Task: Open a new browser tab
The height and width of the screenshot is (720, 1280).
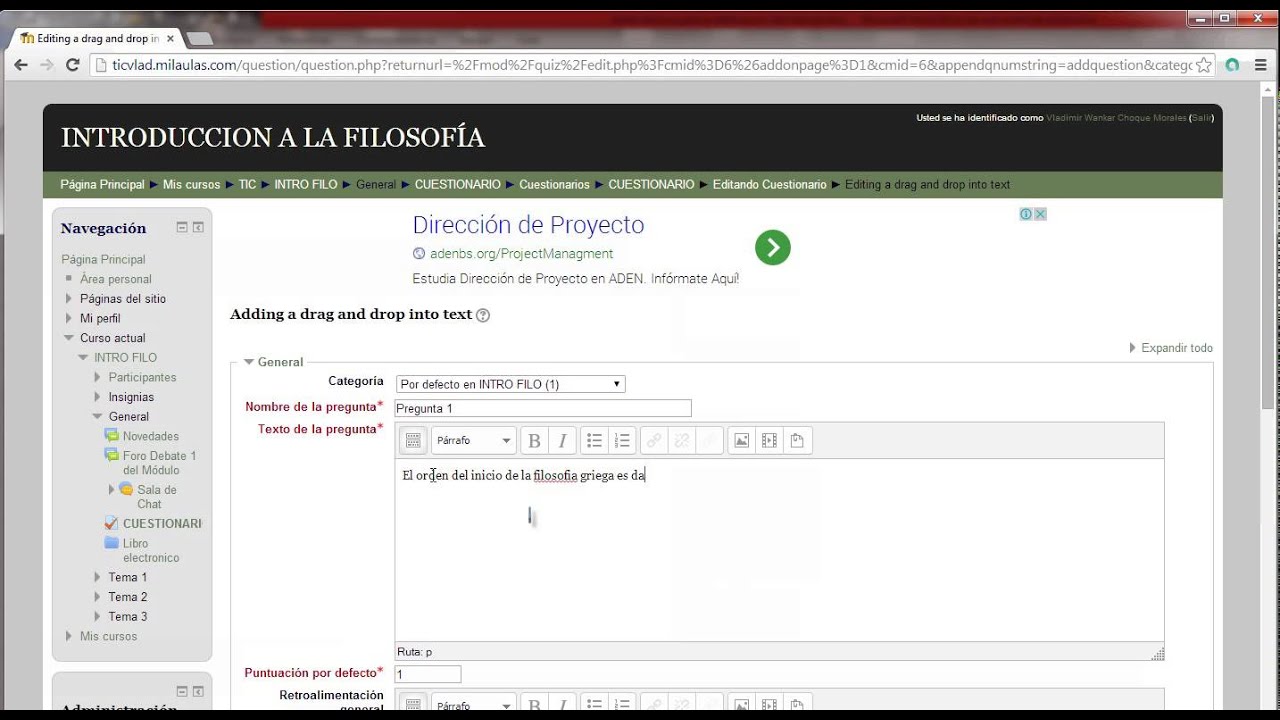Action: (x=199, y=38)
